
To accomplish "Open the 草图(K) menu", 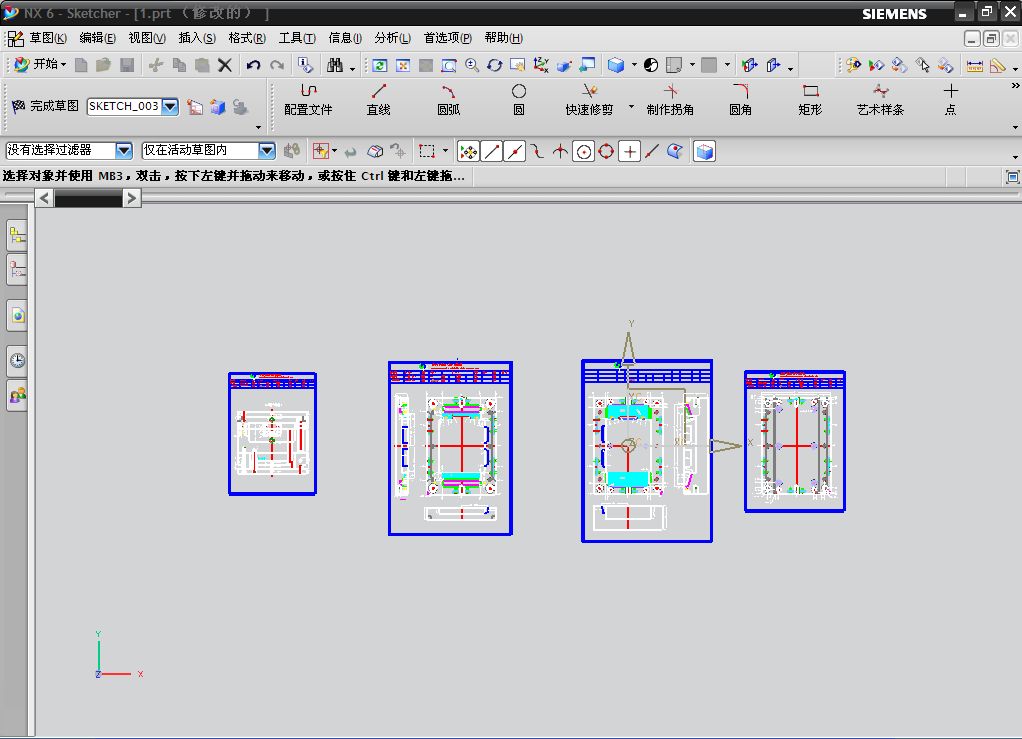I will (48, 38).
